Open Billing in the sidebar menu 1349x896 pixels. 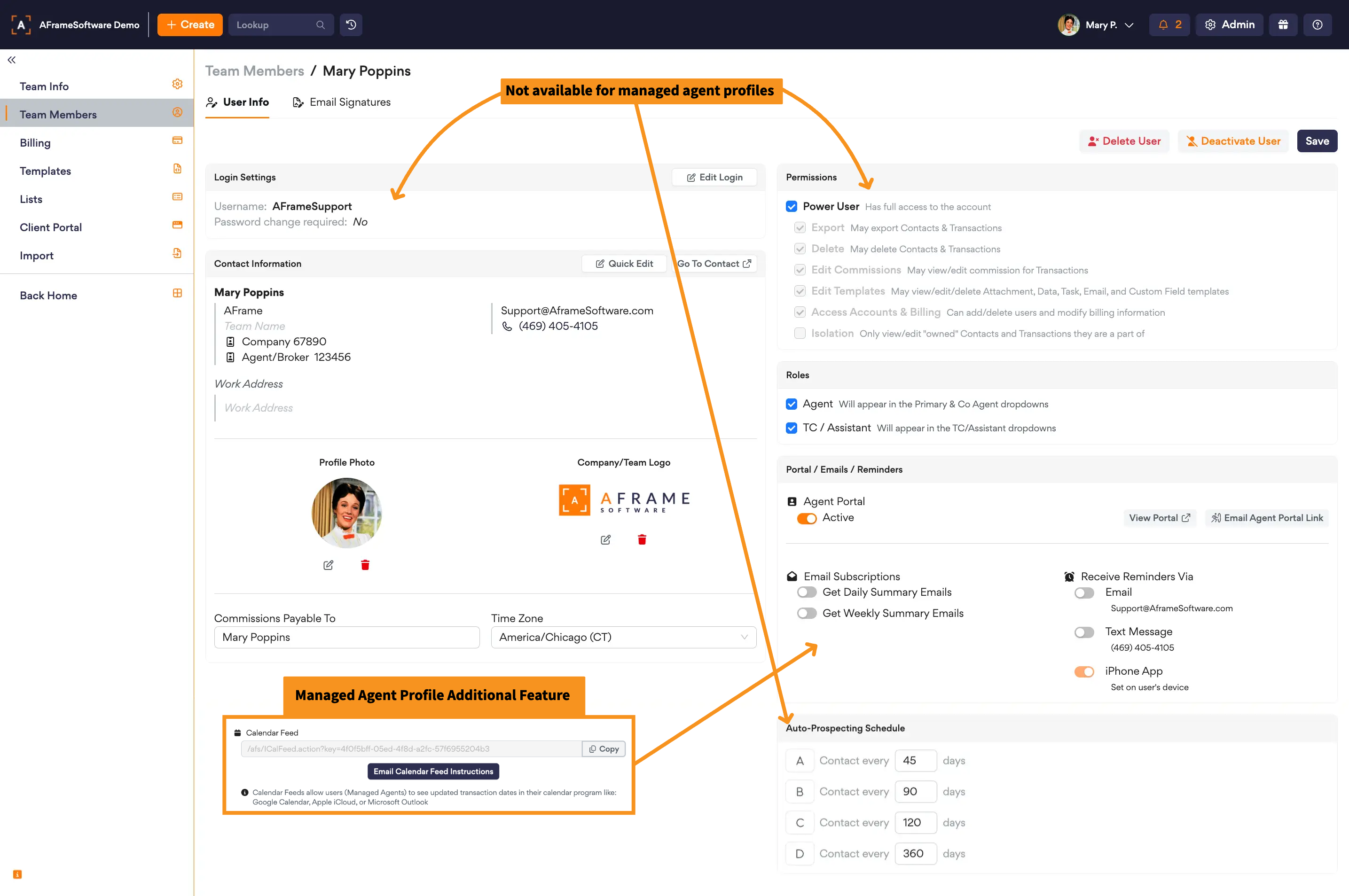pyautogui.click(x=35, y=143)
